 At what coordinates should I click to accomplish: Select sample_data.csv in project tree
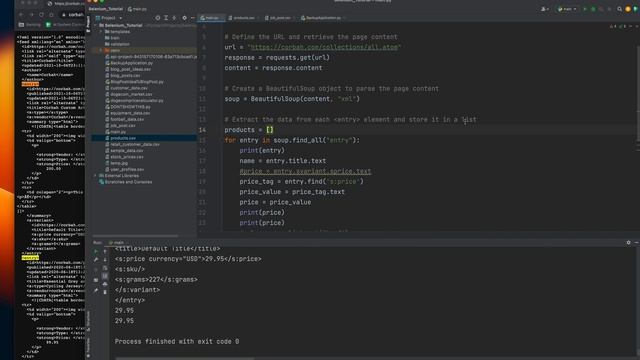point(124,151)
